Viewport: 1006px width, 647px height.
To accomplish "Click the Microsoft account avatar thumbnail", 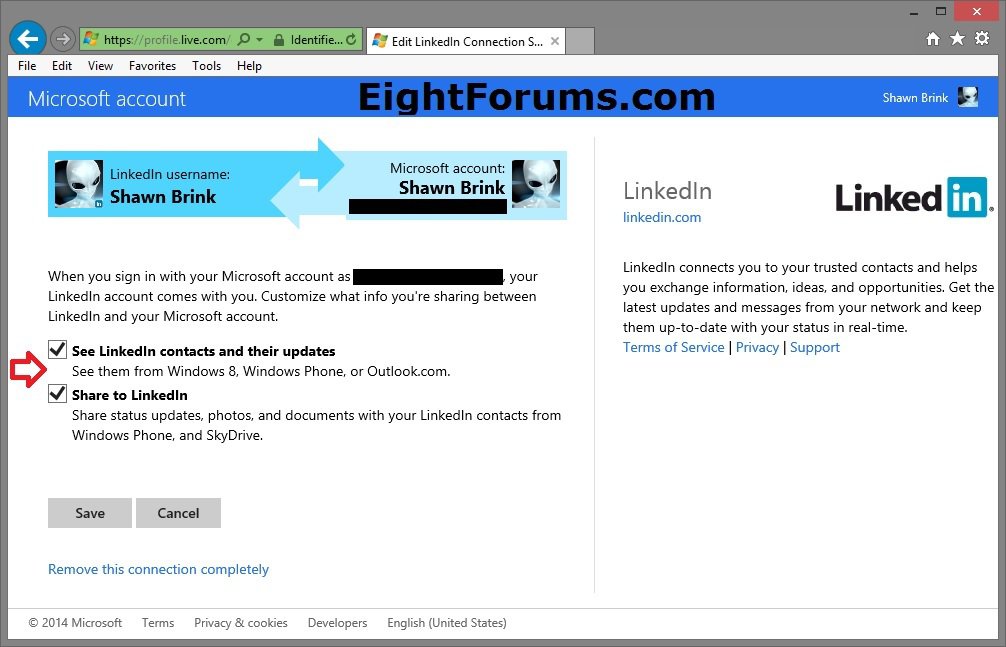I will [536, 184].
